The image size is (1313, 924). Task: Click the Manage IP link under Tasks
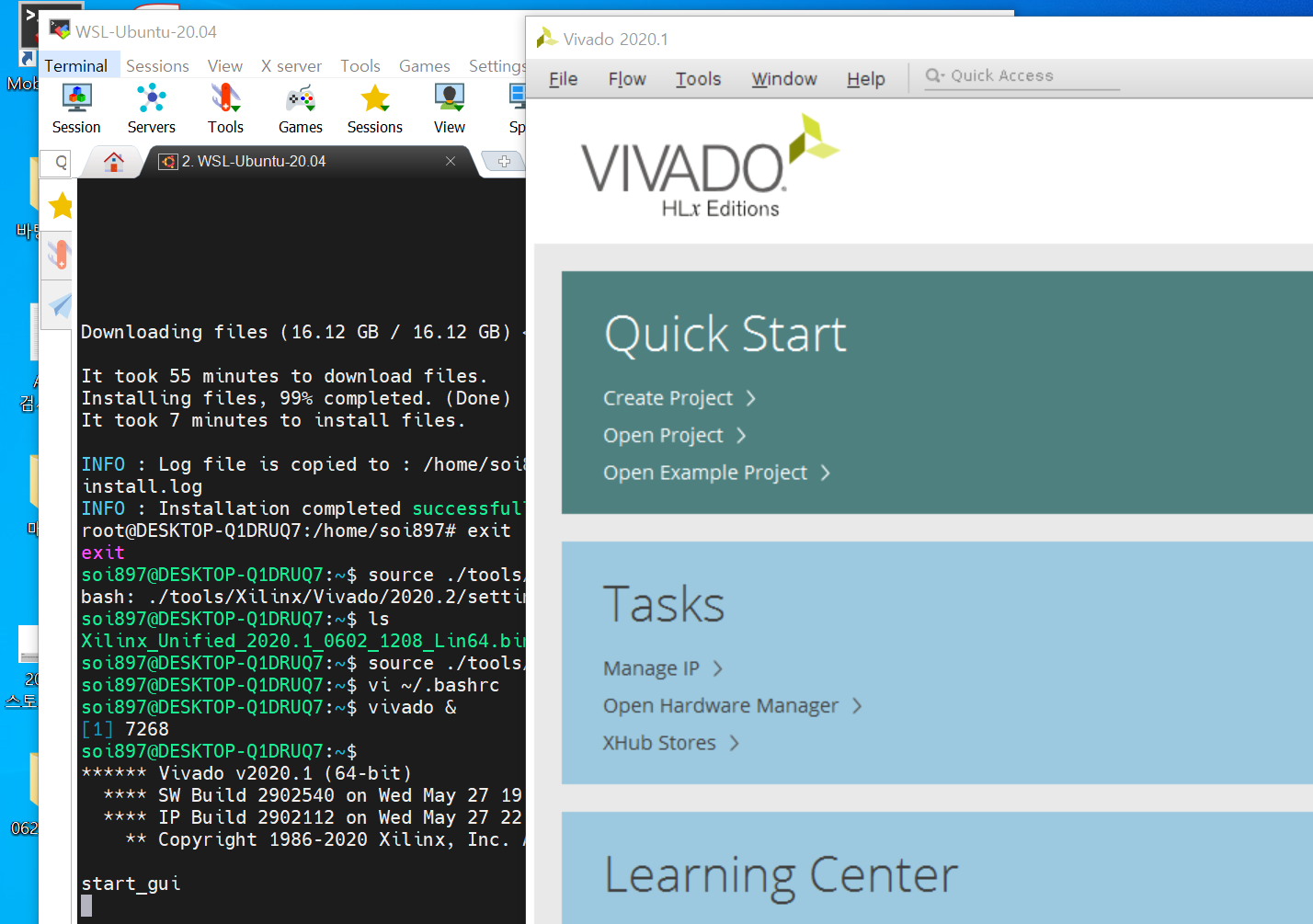point(663,668)
